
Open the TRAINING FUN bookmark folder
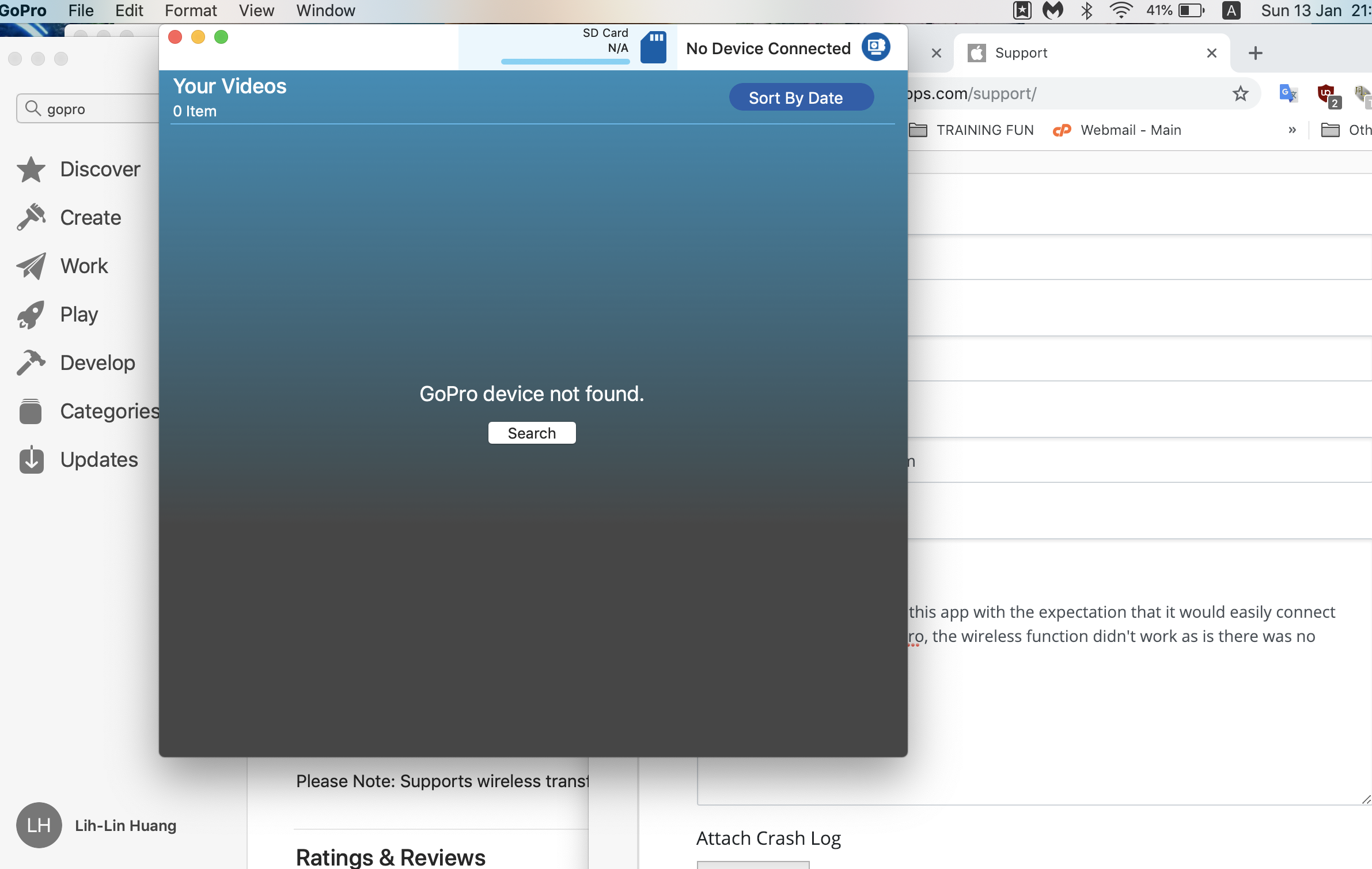971,130
